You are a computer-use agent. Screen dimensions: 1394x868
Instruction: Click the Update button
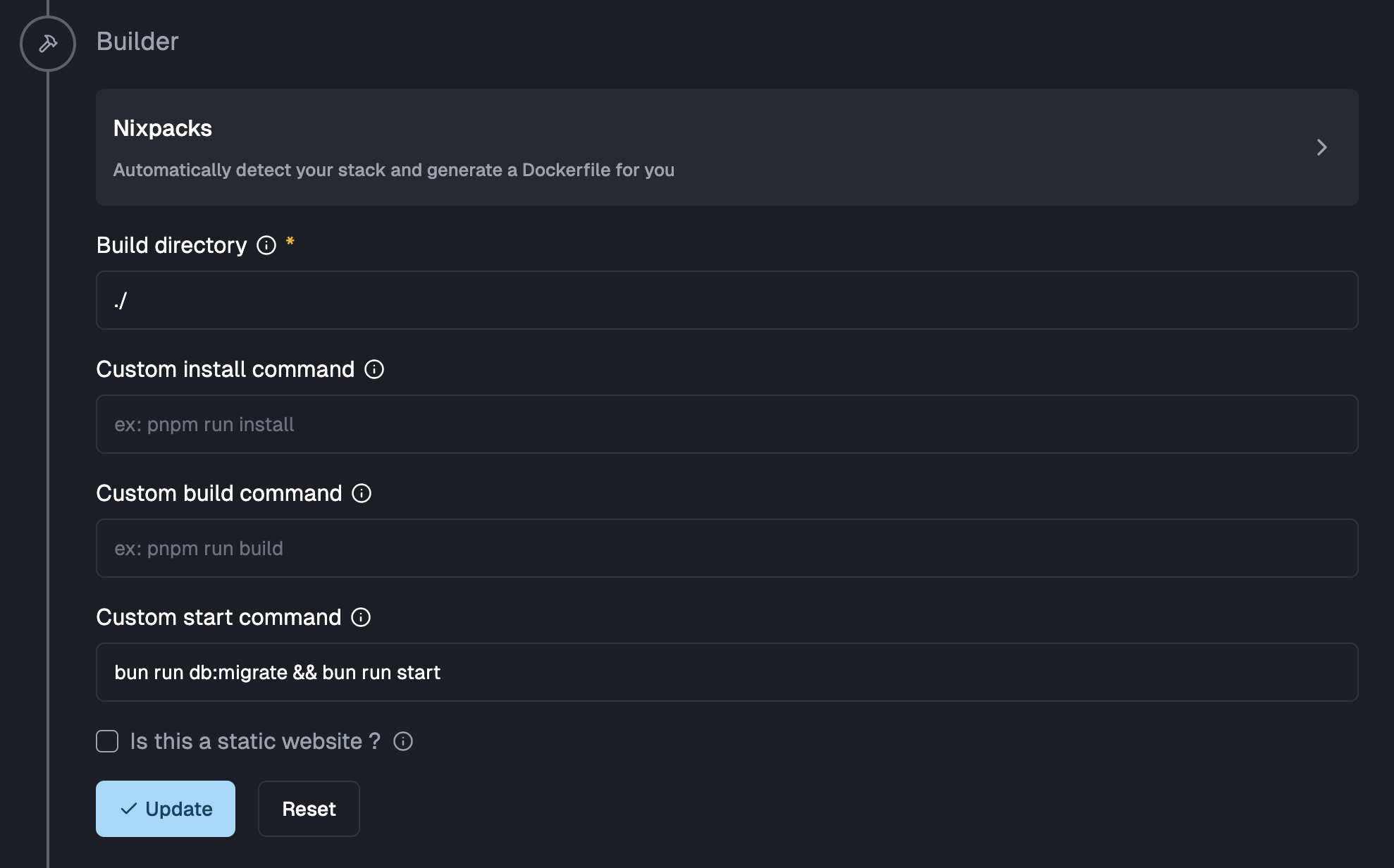click(166, 809)
